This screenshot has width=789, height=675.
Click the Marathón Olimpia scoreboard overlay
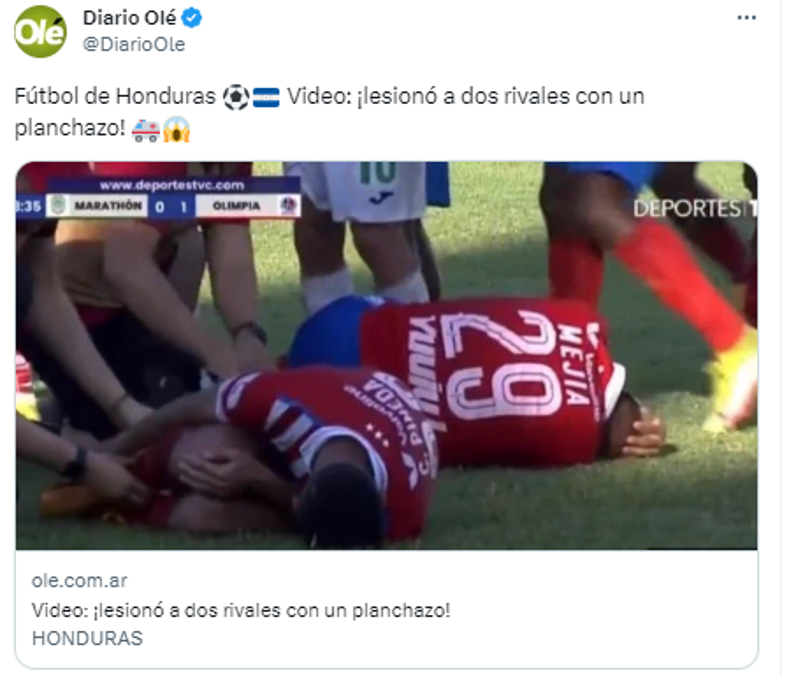click(x=159, y=206)
